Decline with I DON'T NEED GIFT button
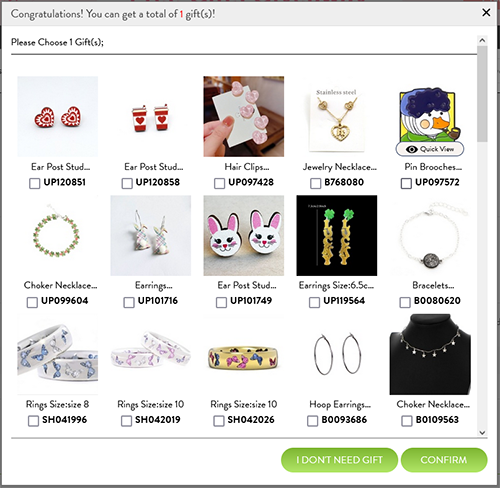The width and height of the screenshot is (500, 488). [x=339, y=460]
